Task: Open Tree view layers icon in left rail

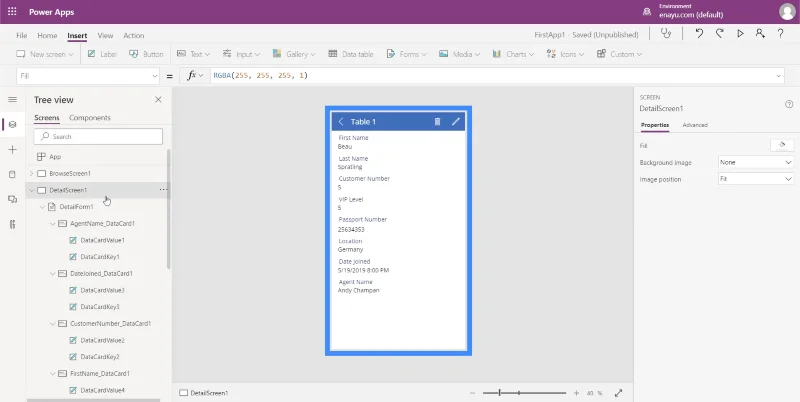Action: pyautogui.click(x=12, y=124)
